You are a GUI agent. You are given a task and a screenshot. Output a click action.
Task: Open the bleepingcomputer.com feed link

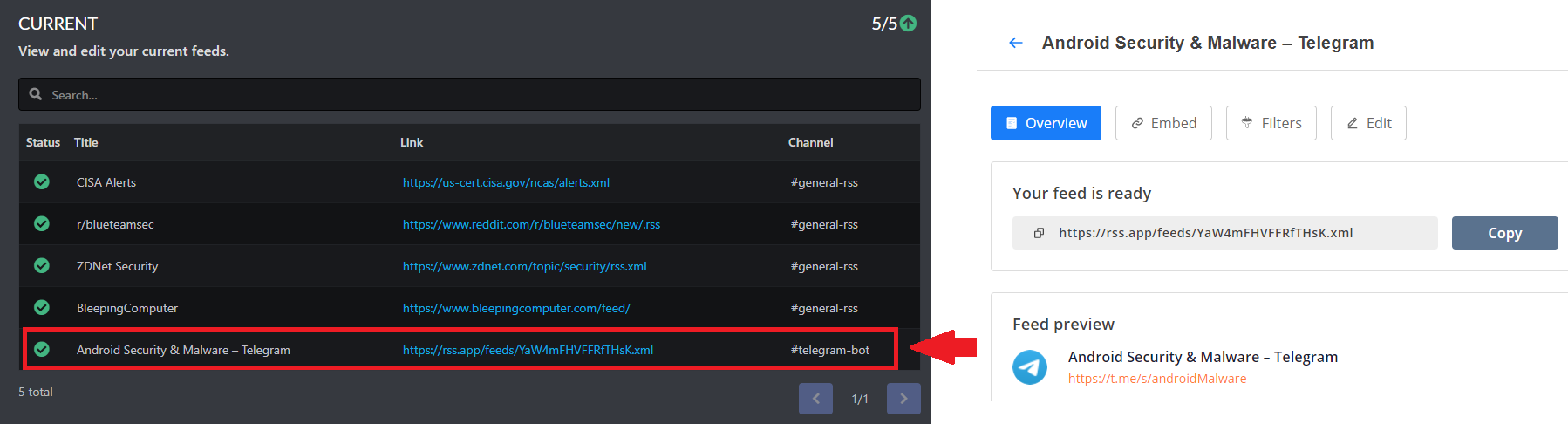point(516,308)
